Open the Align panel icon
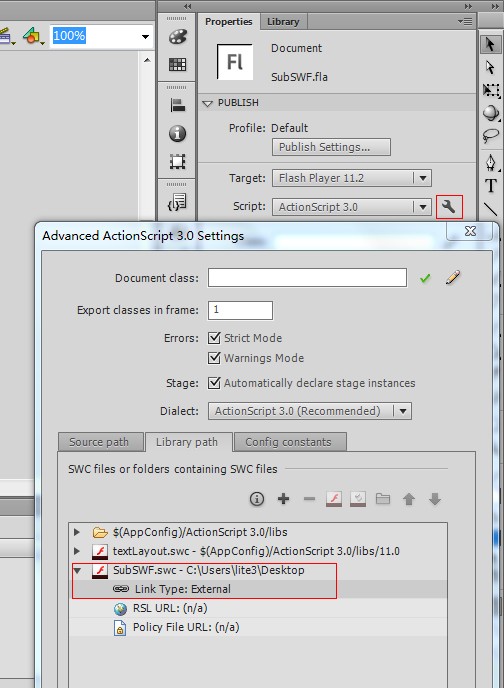Viewport: 504px width, 688px height. click(177, 105)
